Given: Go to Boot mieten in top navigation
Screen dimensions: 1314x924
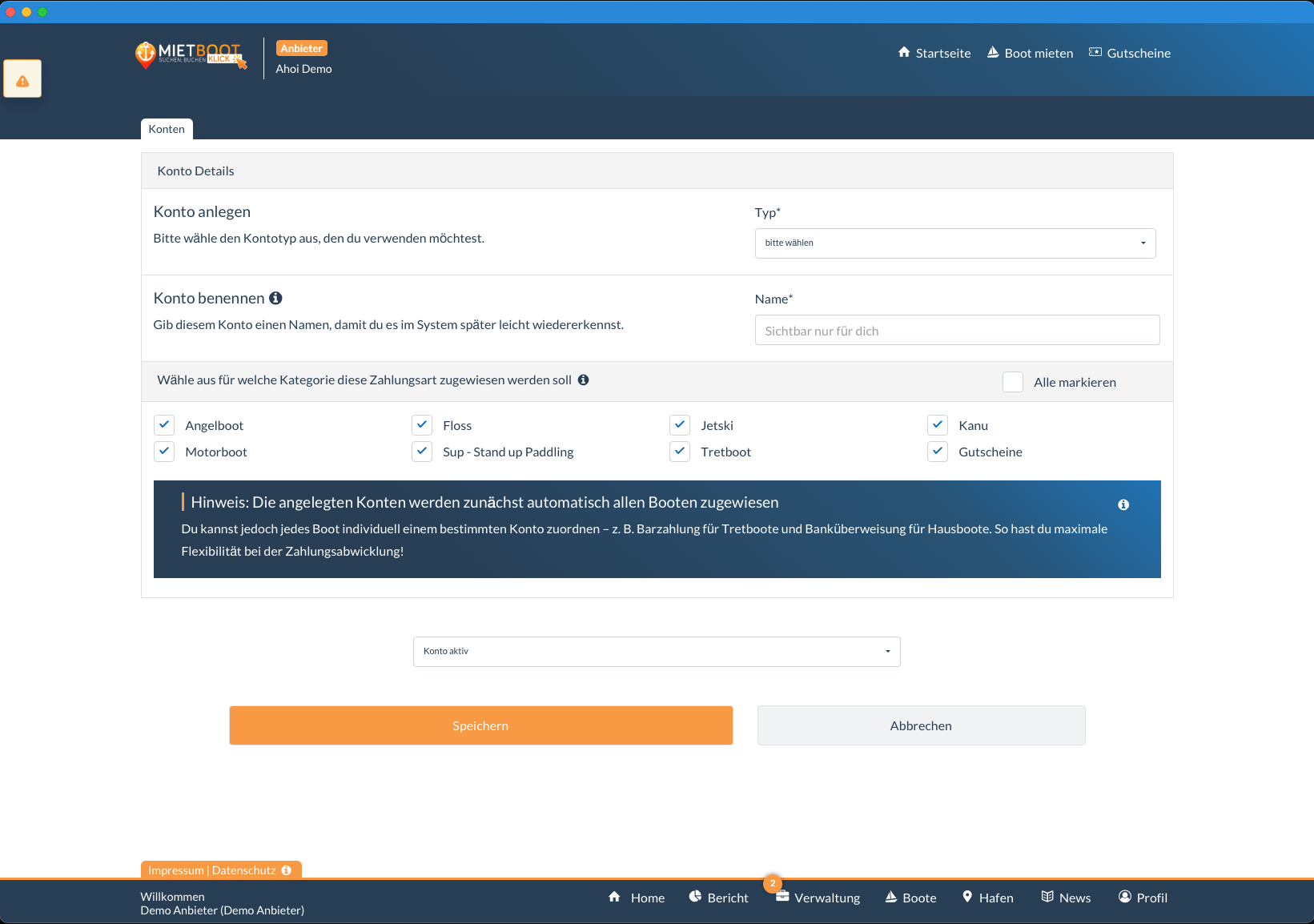Looking at the screenshot, I should pyautogui.click(x=1030, y=53).
